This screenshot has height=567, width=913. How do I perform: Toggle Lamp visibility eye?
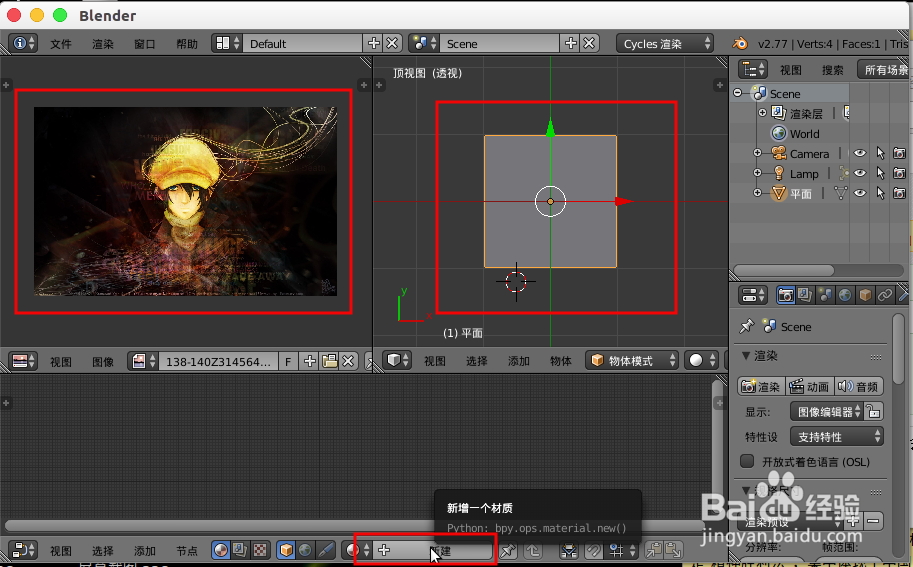pyautogui.click(x=860, y=173)
